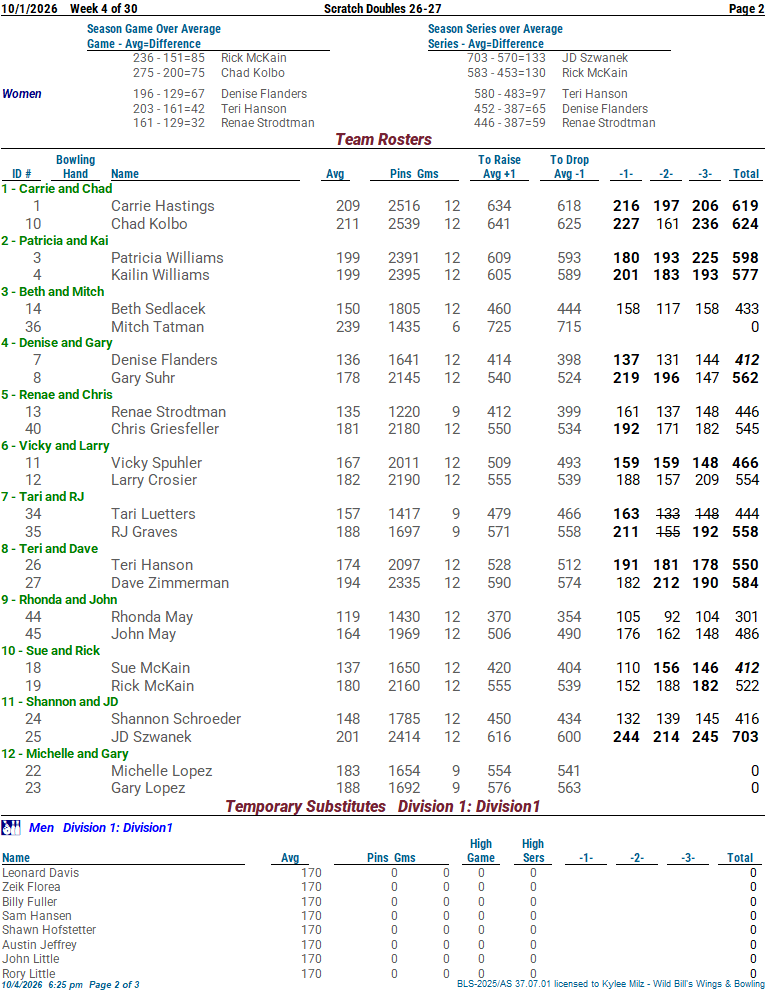The width and height of the screenshot is (768, 991).
Task: Select team 12 - Michelle and Gary
Action: (x=65, y=753)
